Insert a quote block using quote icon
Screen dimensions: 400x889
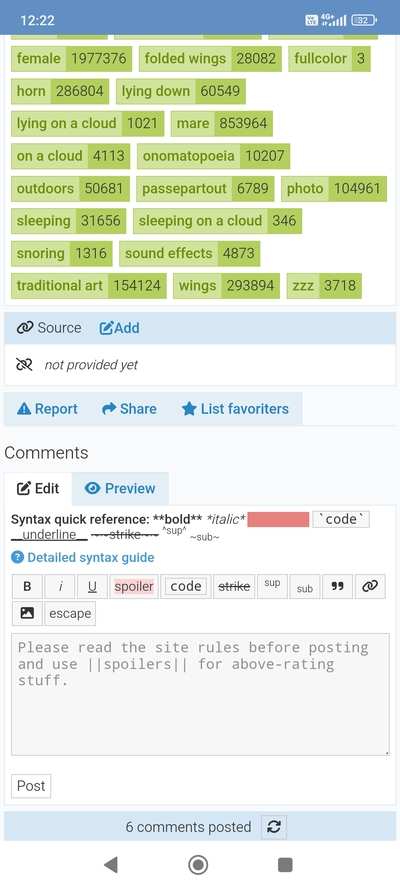point(338,587)
